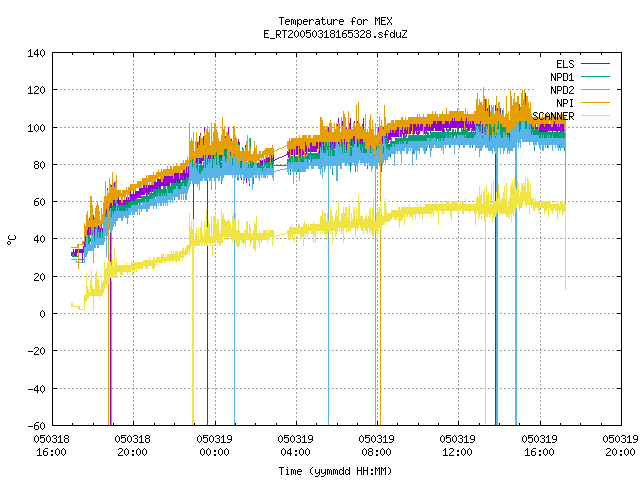Screen dimensions: 640x480
Task: Click the x-axis label 050318 20:00
Action: click(132, 446)
